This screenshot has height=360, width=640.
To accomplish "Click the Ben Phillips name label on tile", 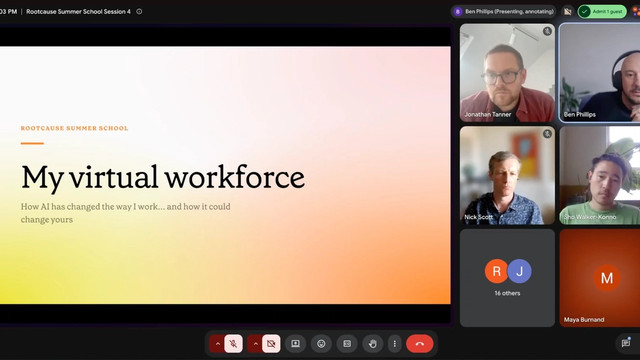I will point(580,114).
